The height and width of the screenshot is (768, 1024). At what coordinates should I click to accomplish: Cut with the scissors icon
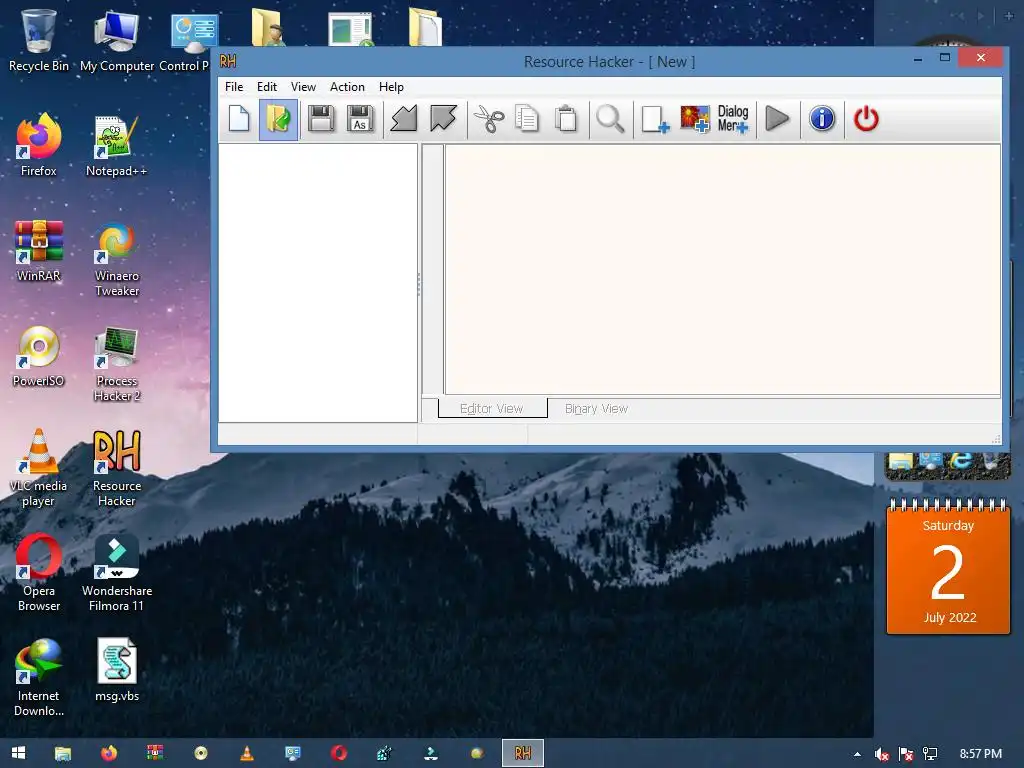[x=488, y=119]
